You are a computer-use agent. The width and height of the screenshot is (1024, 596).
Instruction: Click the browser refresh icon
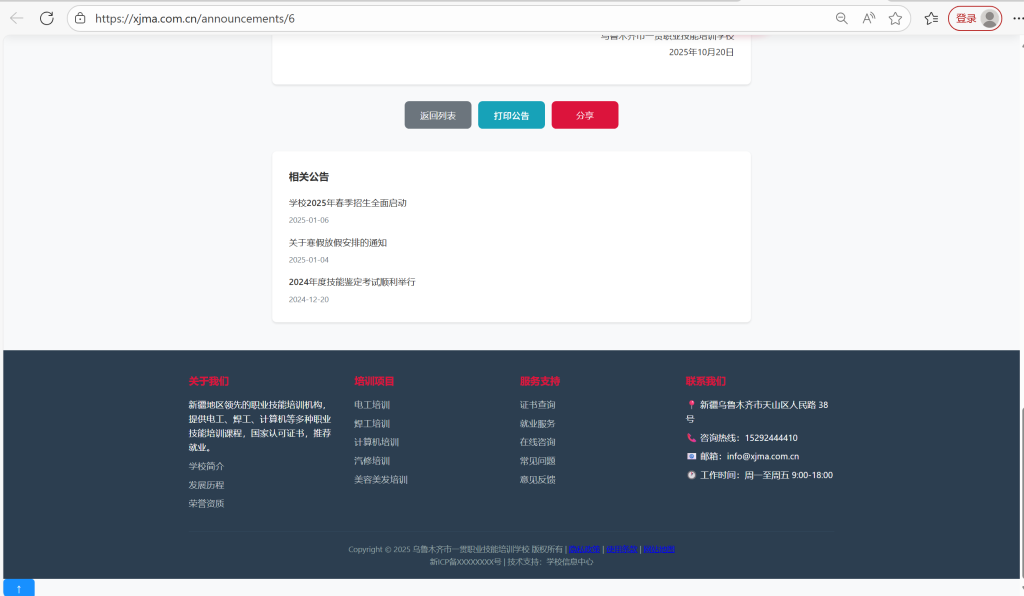coord(46,18)
